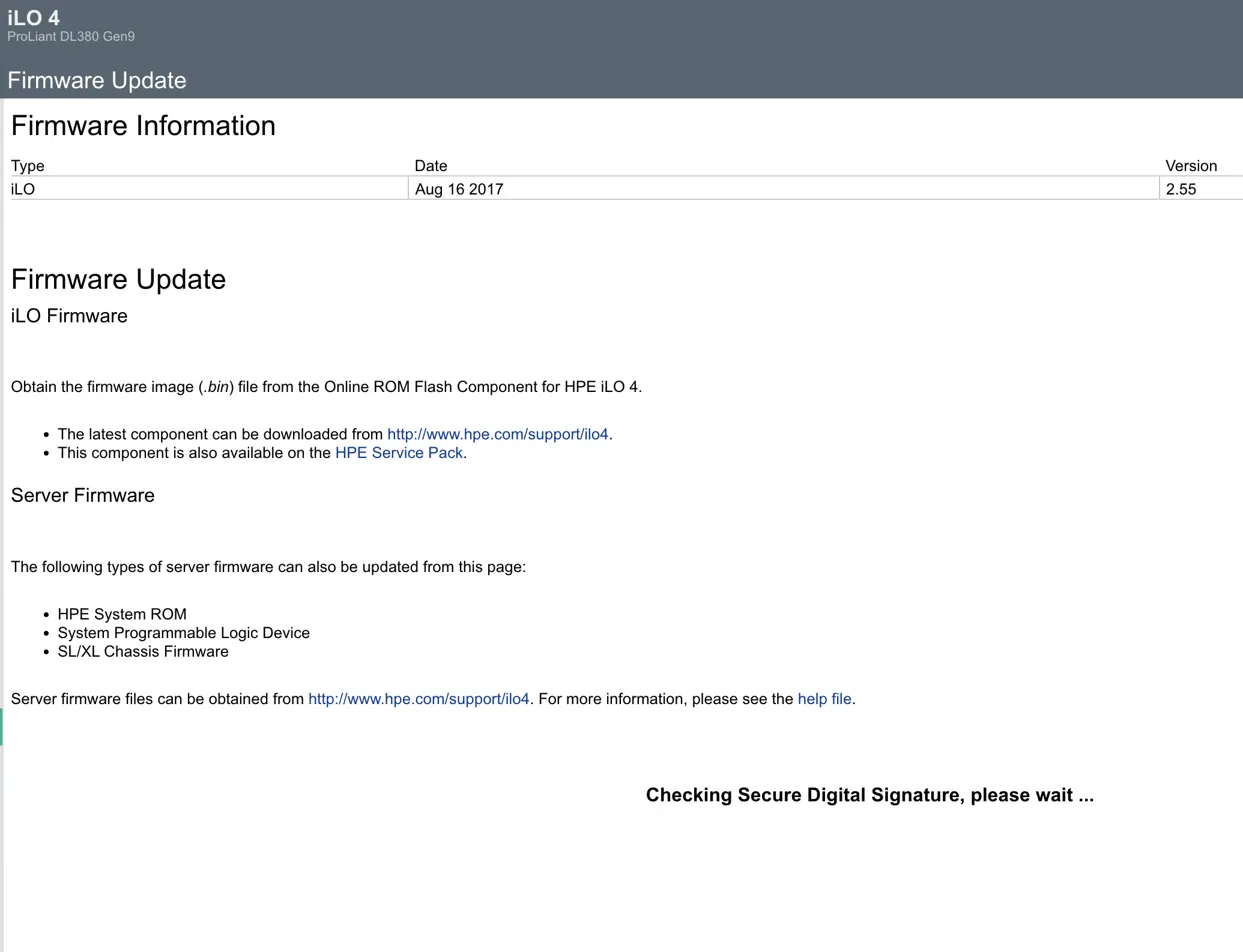Image resolution: width=1243 pixels, height=952 pixels.
Task: Select the iLO cell in firmware table
Action: tap(209, 188)
